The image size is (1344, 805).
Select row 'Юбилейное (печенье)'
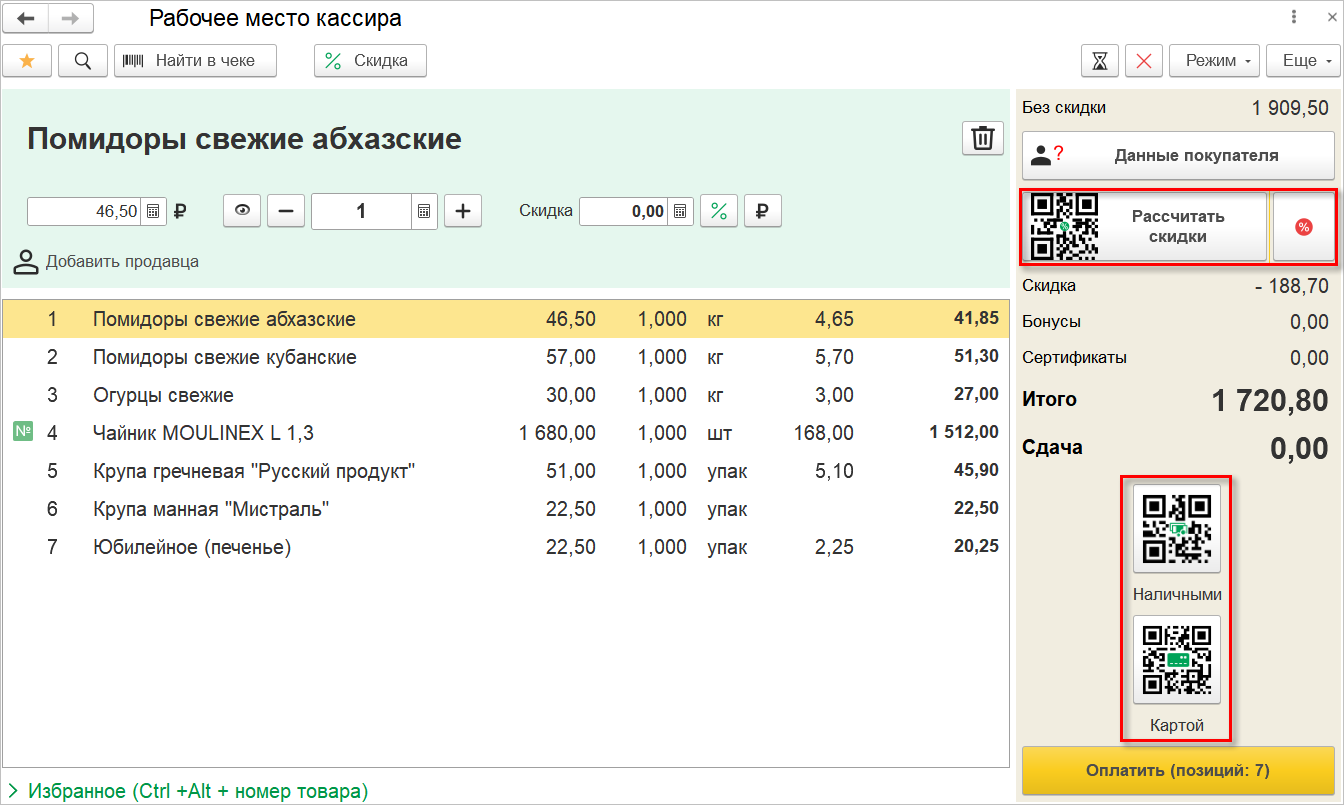tap(506, 547)
